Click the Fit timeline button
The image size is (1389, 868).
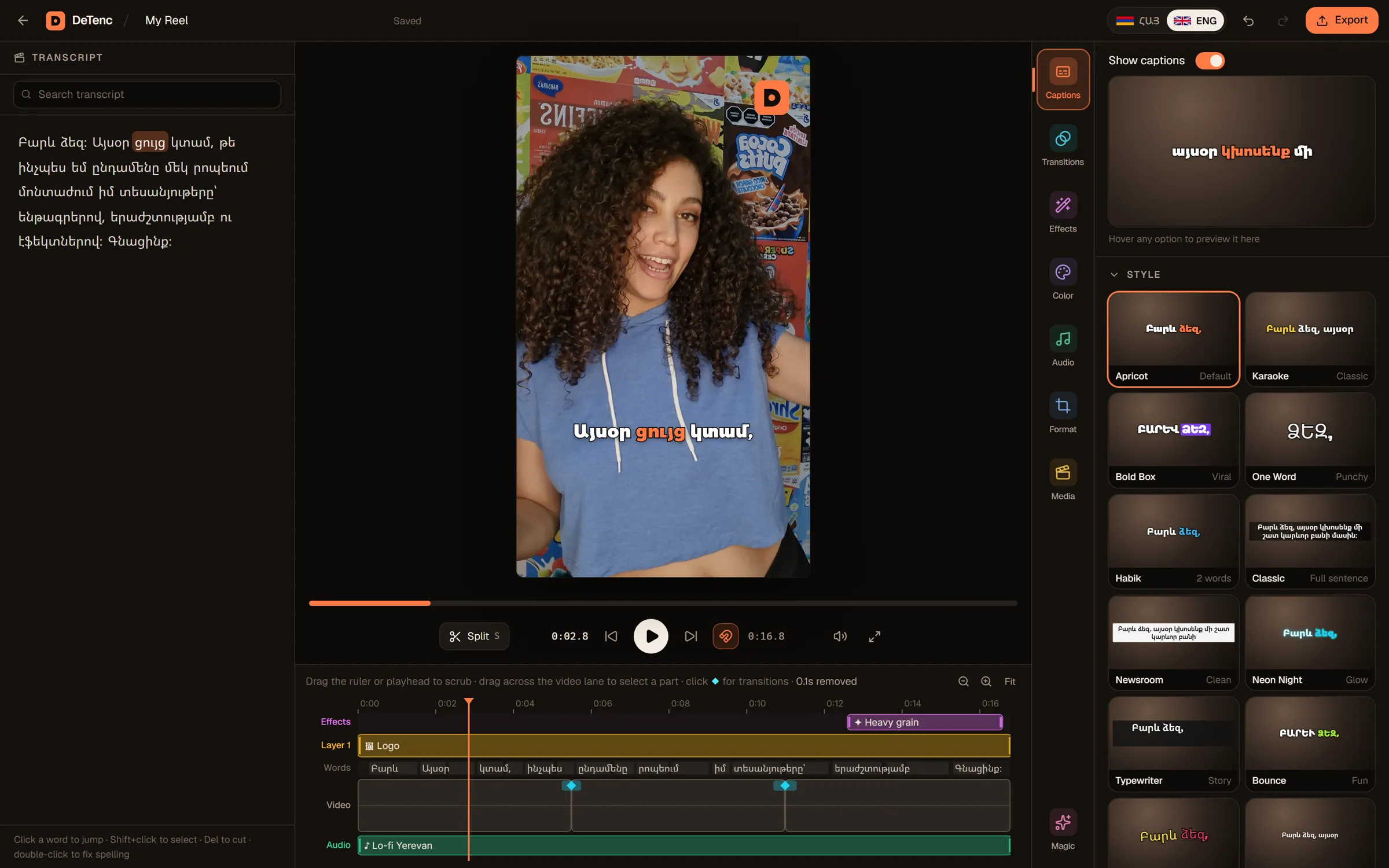click(1010, 682)
